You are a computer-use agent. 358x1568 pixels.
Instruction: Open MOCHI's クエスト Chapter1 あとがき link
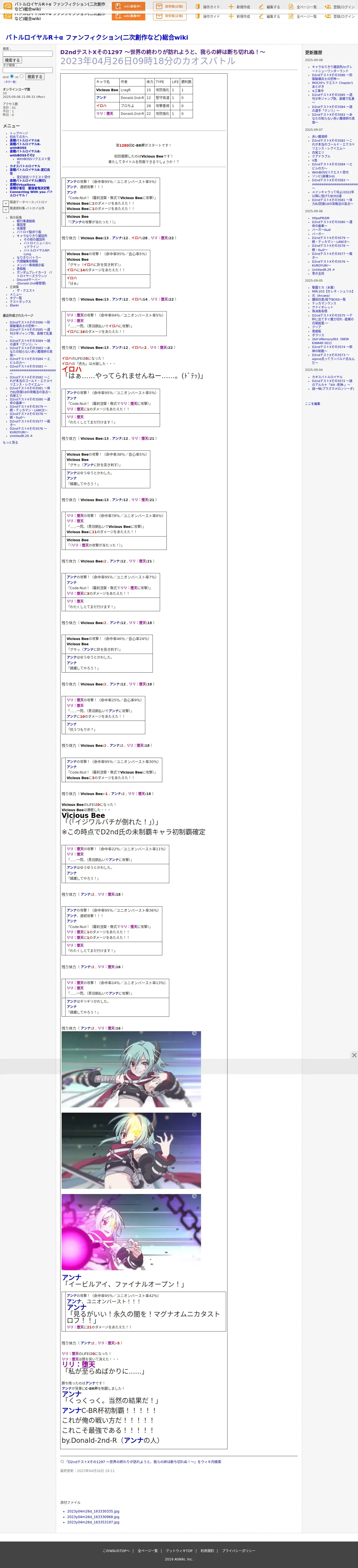coord(332,84)
